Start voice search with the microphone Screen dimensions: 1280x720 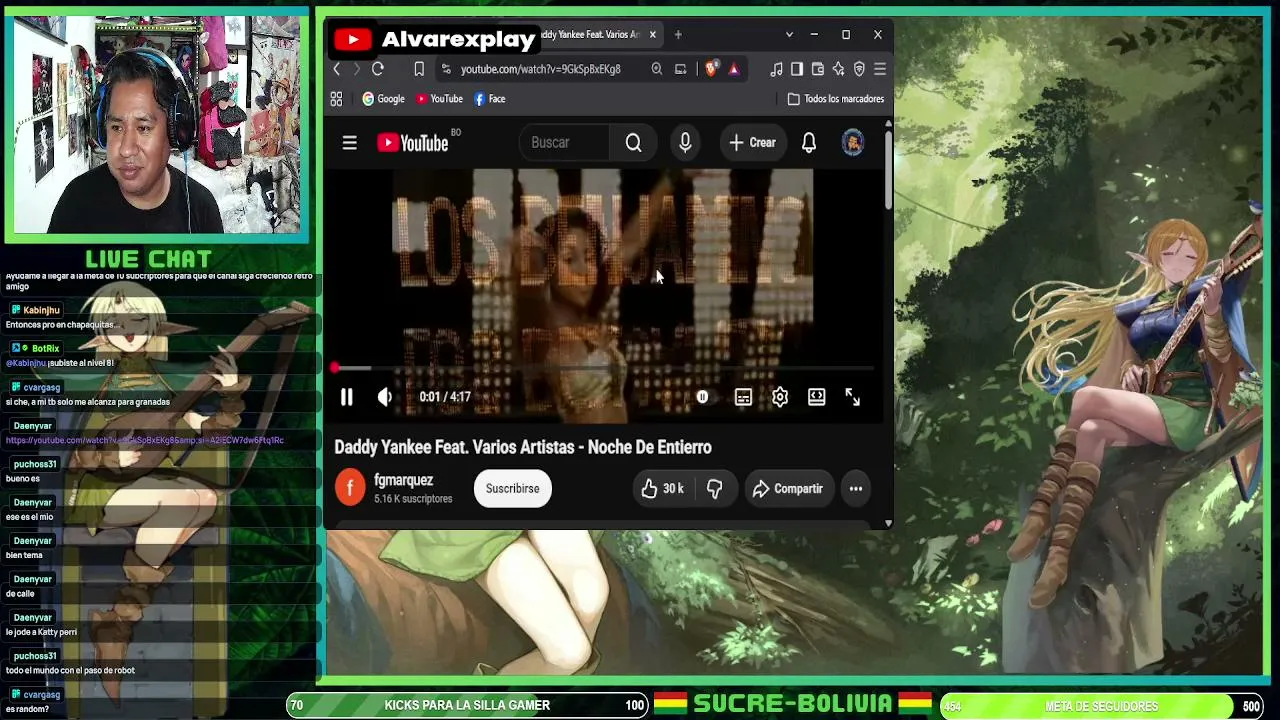685,143
